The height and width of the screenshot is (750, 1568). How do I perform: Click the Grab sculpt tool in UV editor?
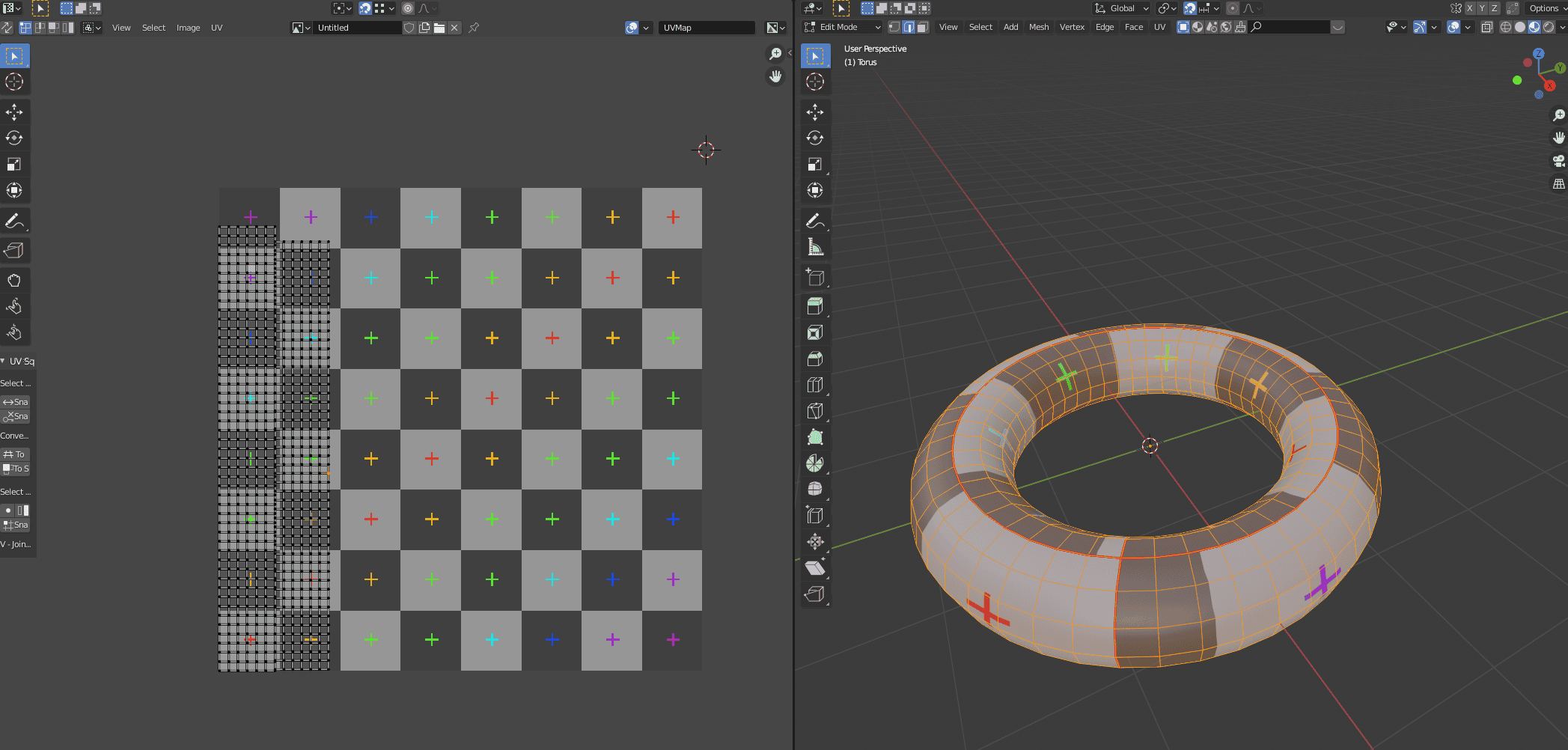[14, 281]
